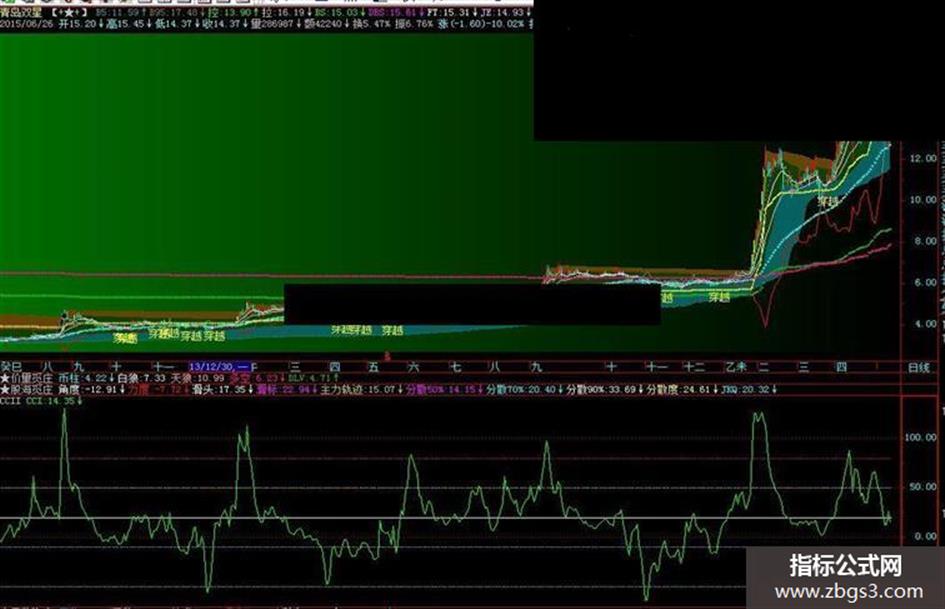The image size is (945, 609).
Task: Click the closing price 收14.37 value
Action: click(x=221, y=24)
